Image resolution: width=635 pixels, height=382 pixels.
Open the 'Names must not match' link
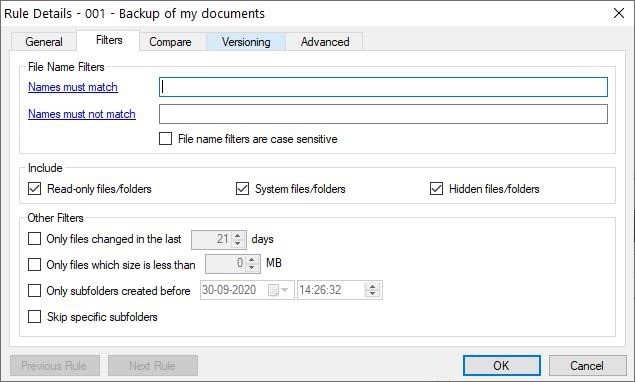point(82,114)
